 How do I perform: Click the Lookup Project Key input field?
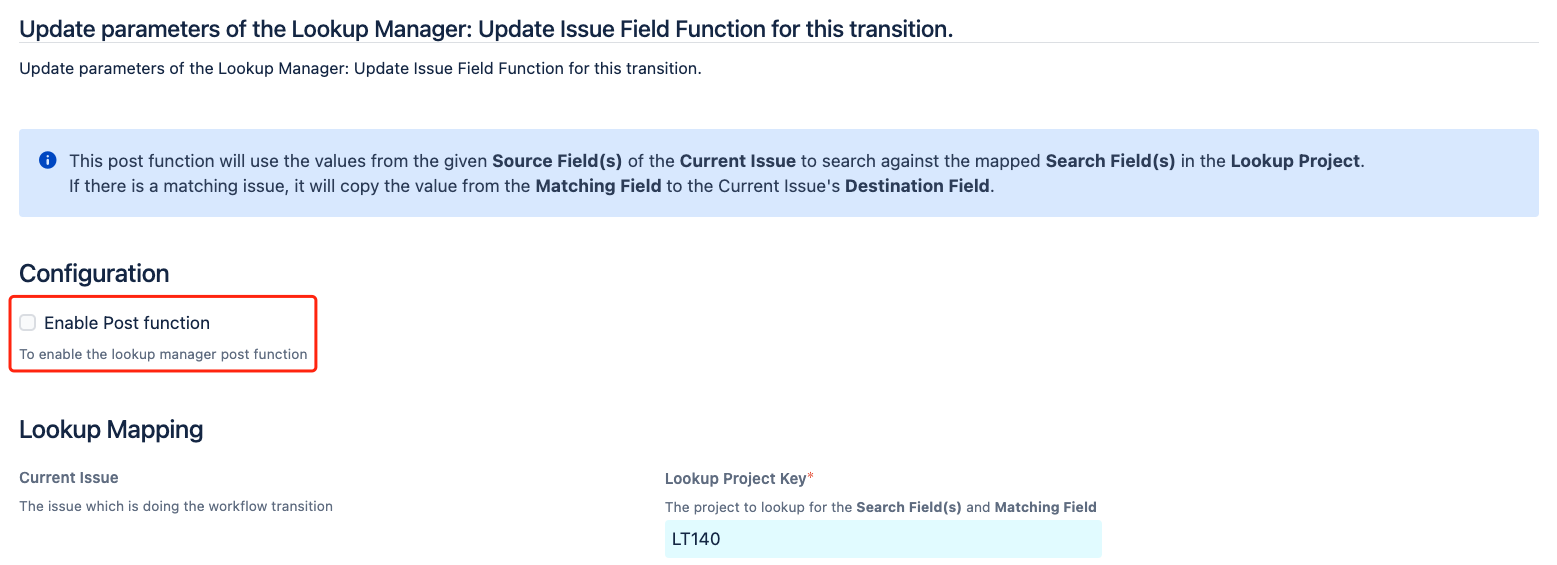click(x=882, y=539)
